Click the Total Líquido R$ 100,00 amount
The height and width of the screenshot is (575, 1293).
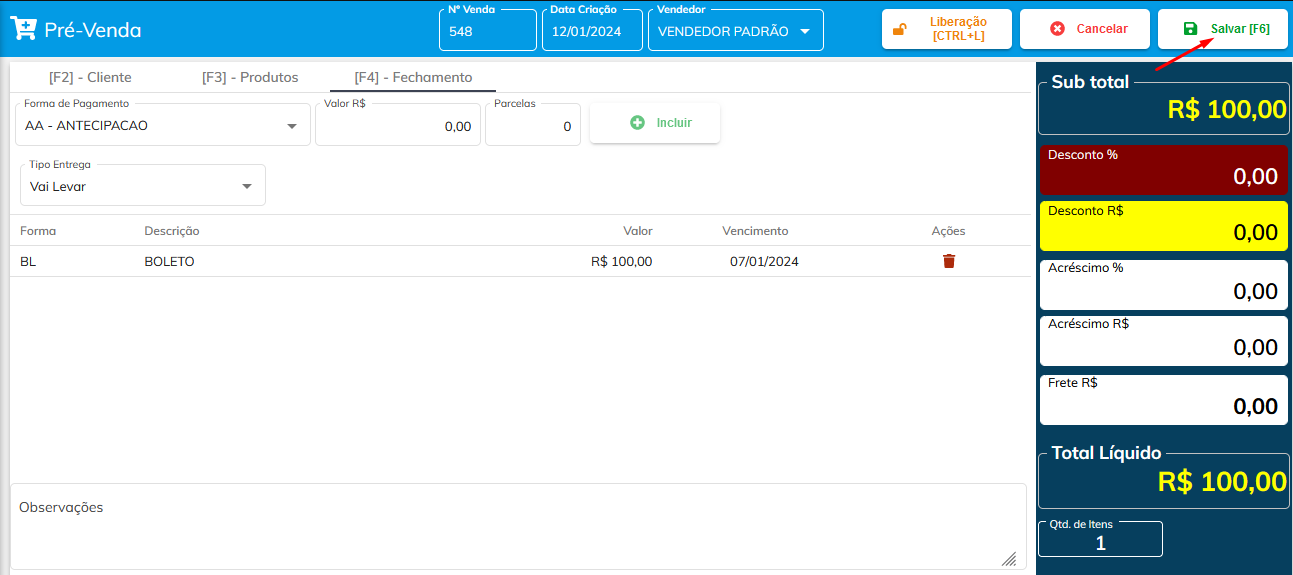[1222, 481]
